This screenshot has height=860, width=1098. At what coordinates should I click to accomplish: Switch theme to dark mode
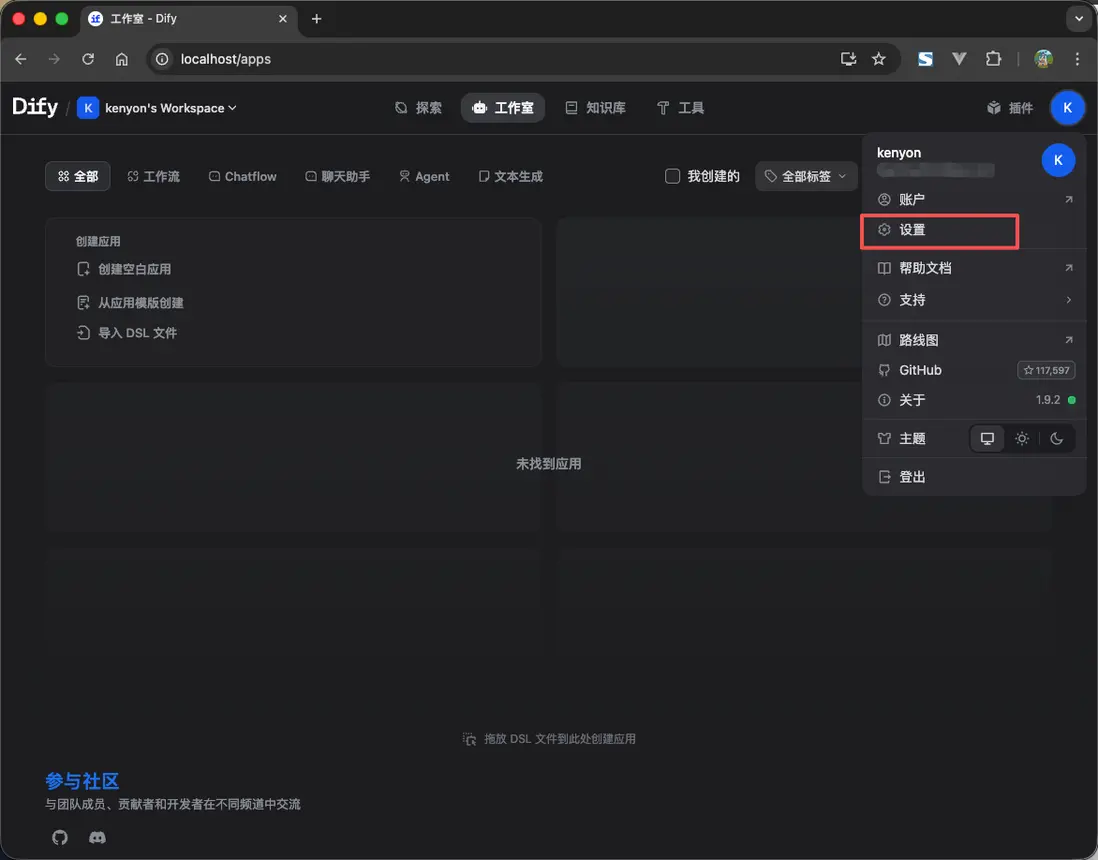pyautogui.click(x=1057, y=438)
